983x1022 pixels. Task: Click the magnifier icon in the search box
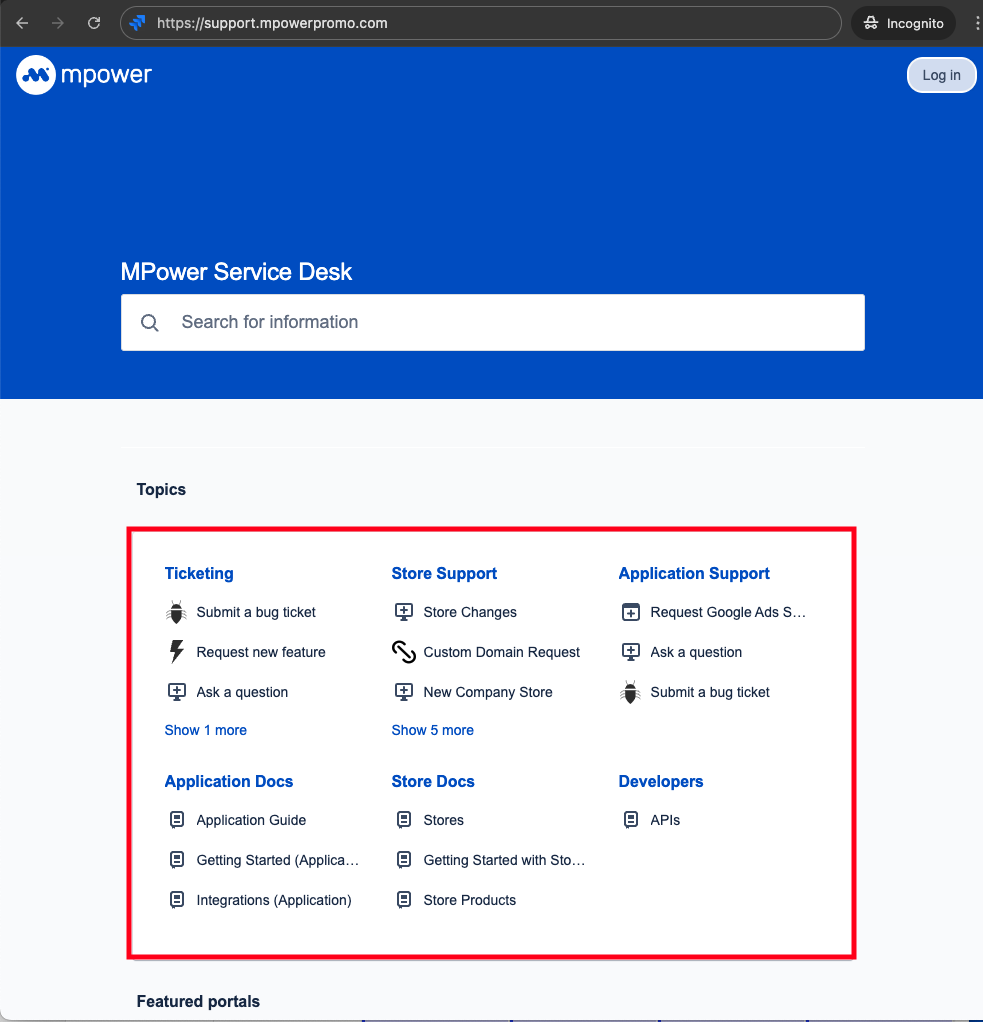[150, 323]
